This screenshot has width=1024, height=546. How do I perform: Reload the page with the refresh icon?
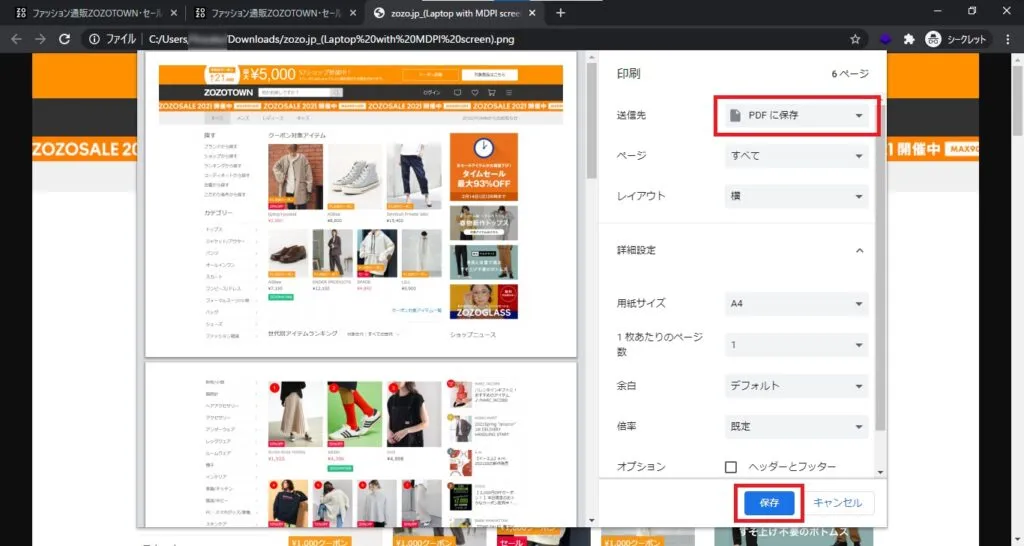64,39
